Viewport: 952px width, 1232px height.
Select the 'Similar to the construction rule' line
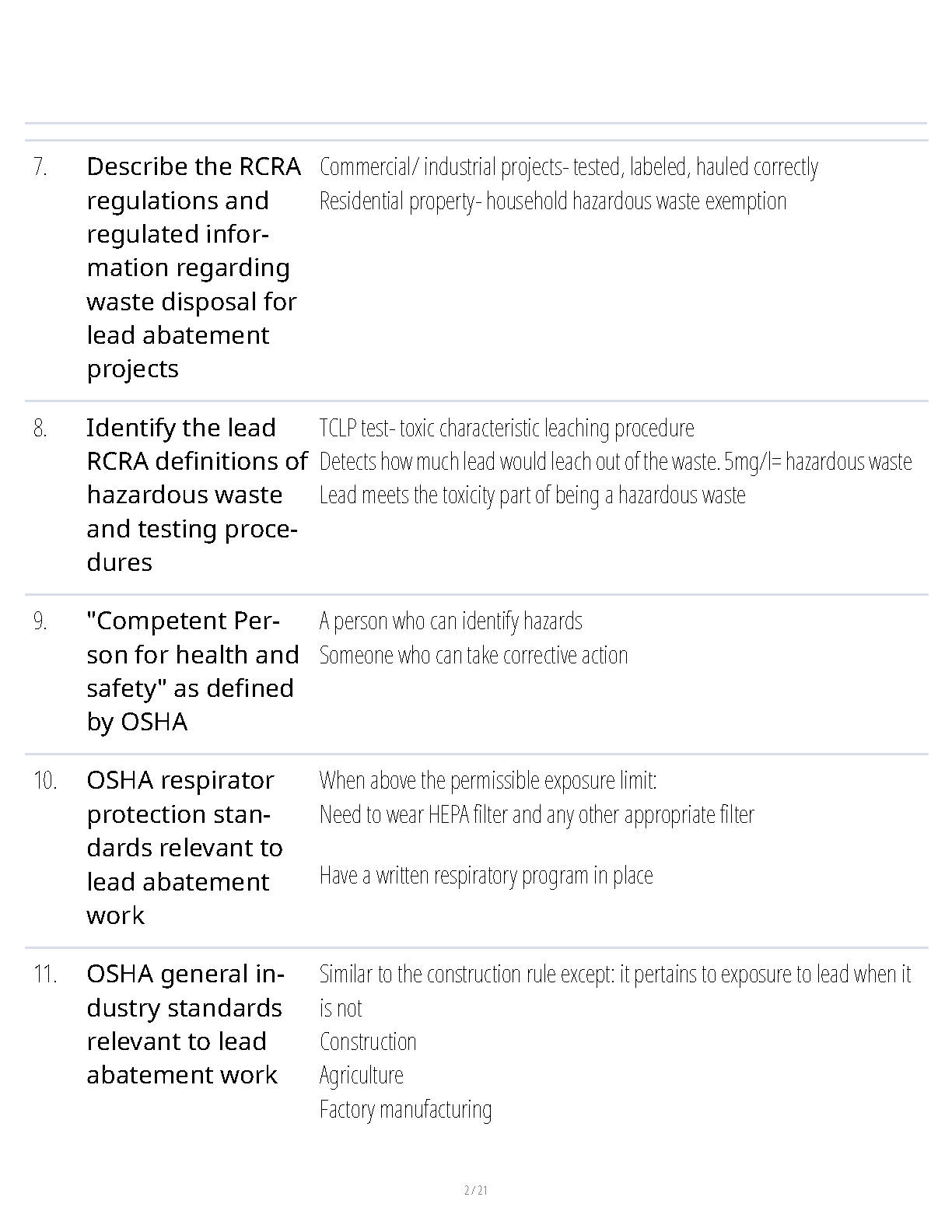click(614, 975)
